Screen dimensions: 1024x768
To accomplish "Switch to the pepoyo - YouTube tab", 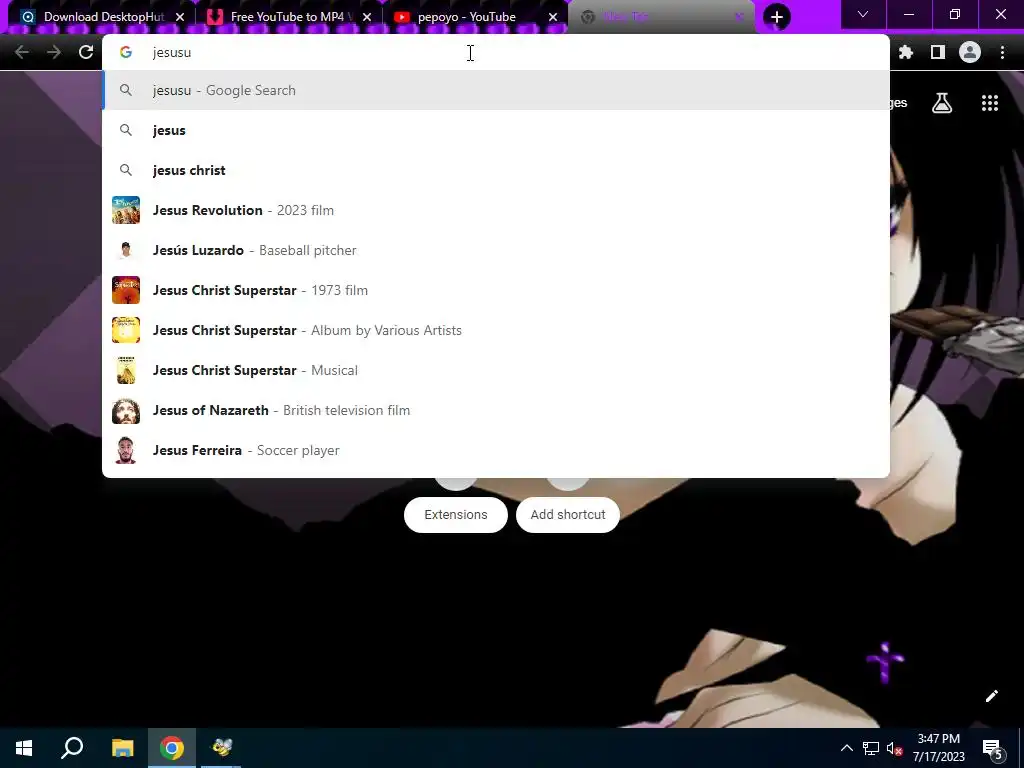I will point(475,17).
